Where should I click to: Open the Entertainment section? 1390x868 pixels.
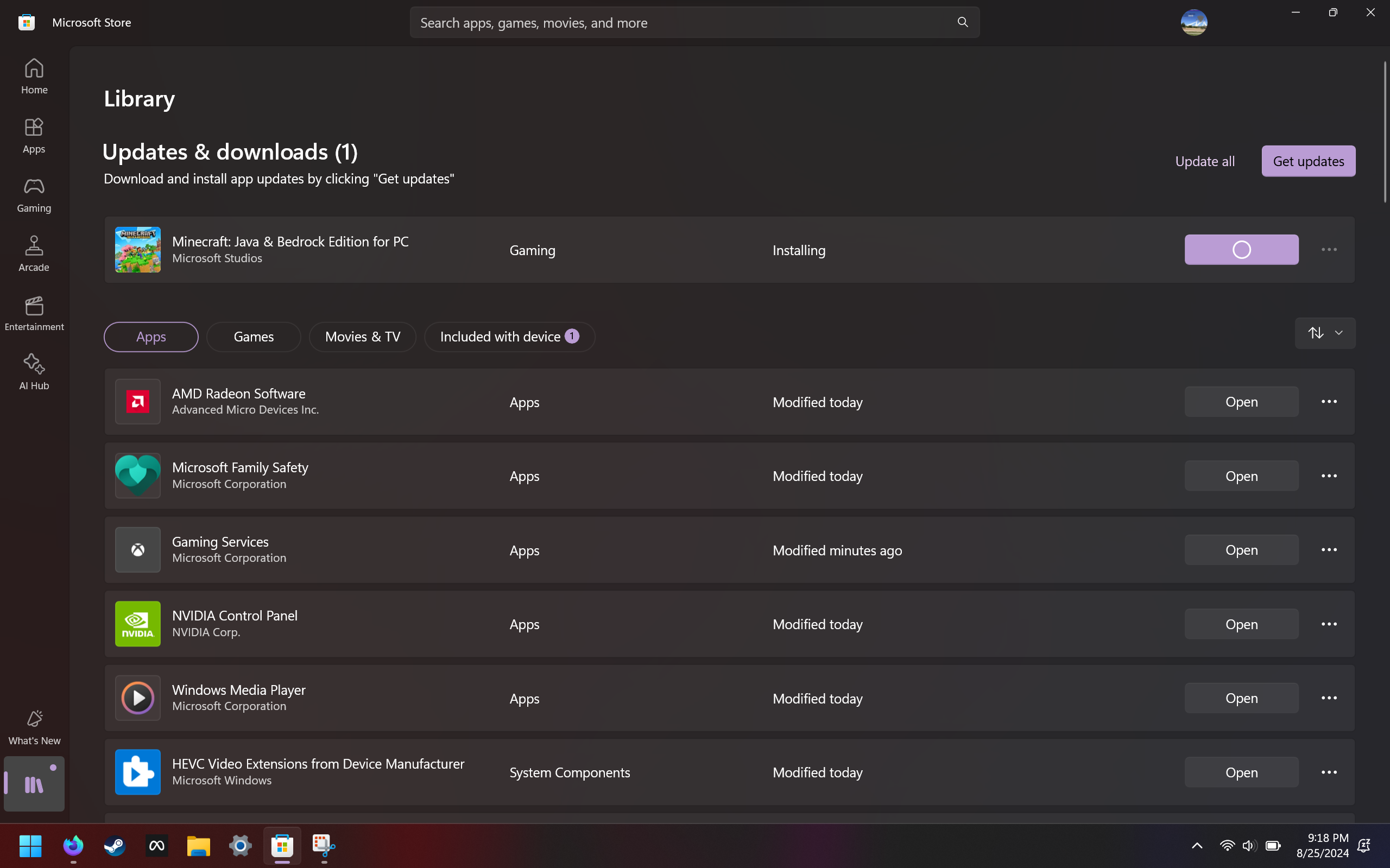33,313
